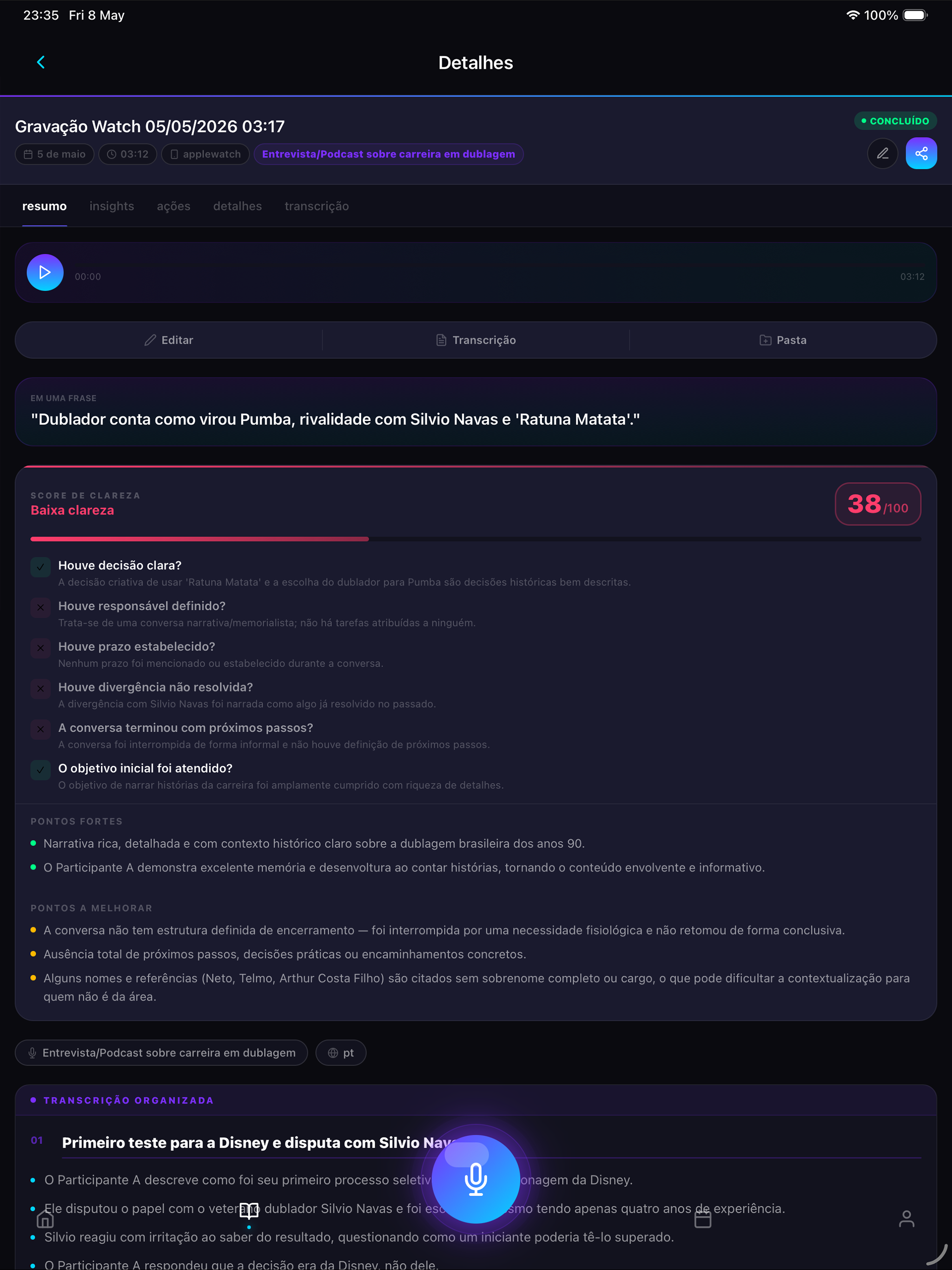
Task: Open the share button
Action: [x=921, y=153]
